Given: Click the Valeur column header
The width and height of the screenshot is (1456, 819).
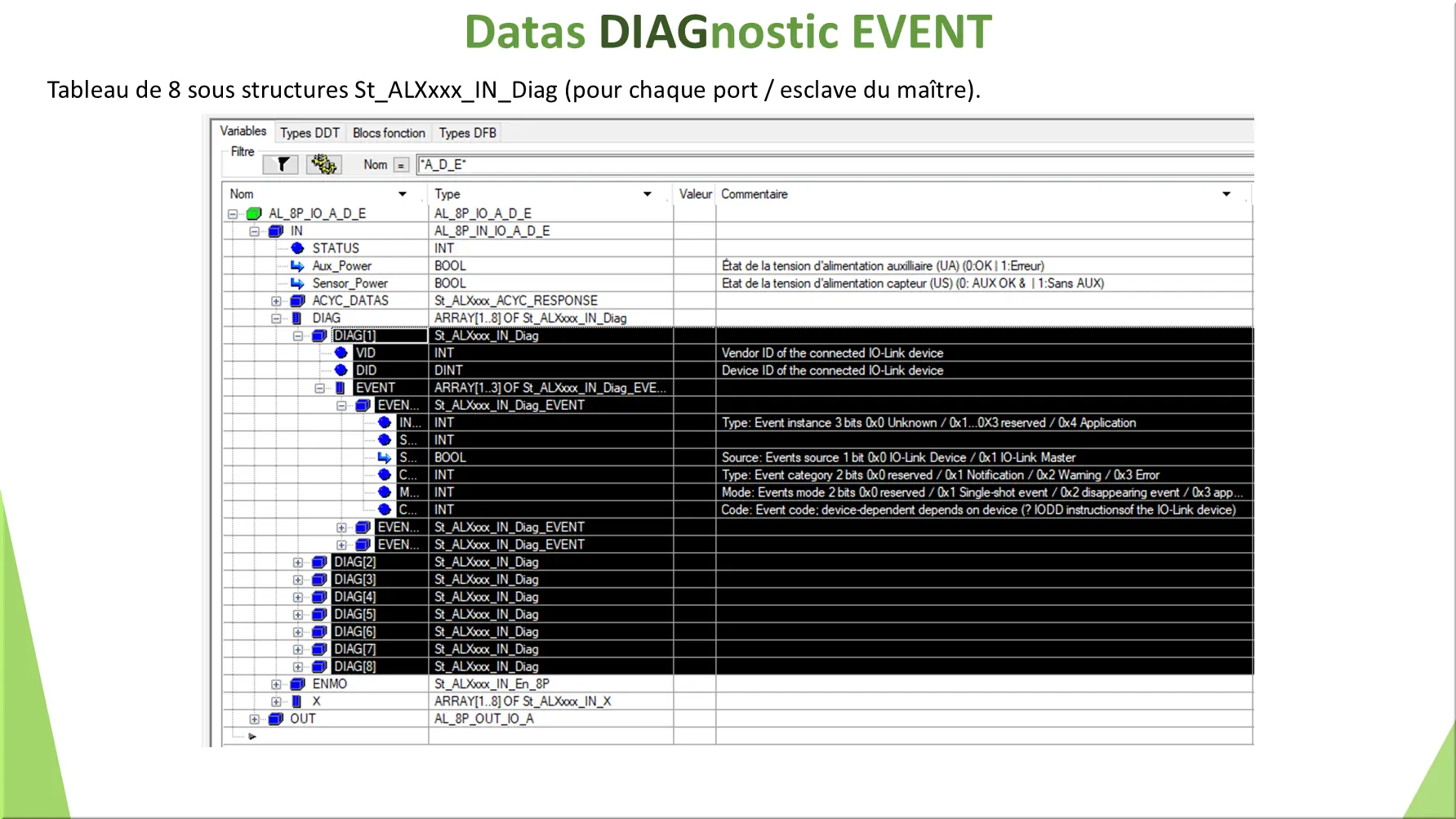Looking at the screenshot, I should click(x=695, y=194).
